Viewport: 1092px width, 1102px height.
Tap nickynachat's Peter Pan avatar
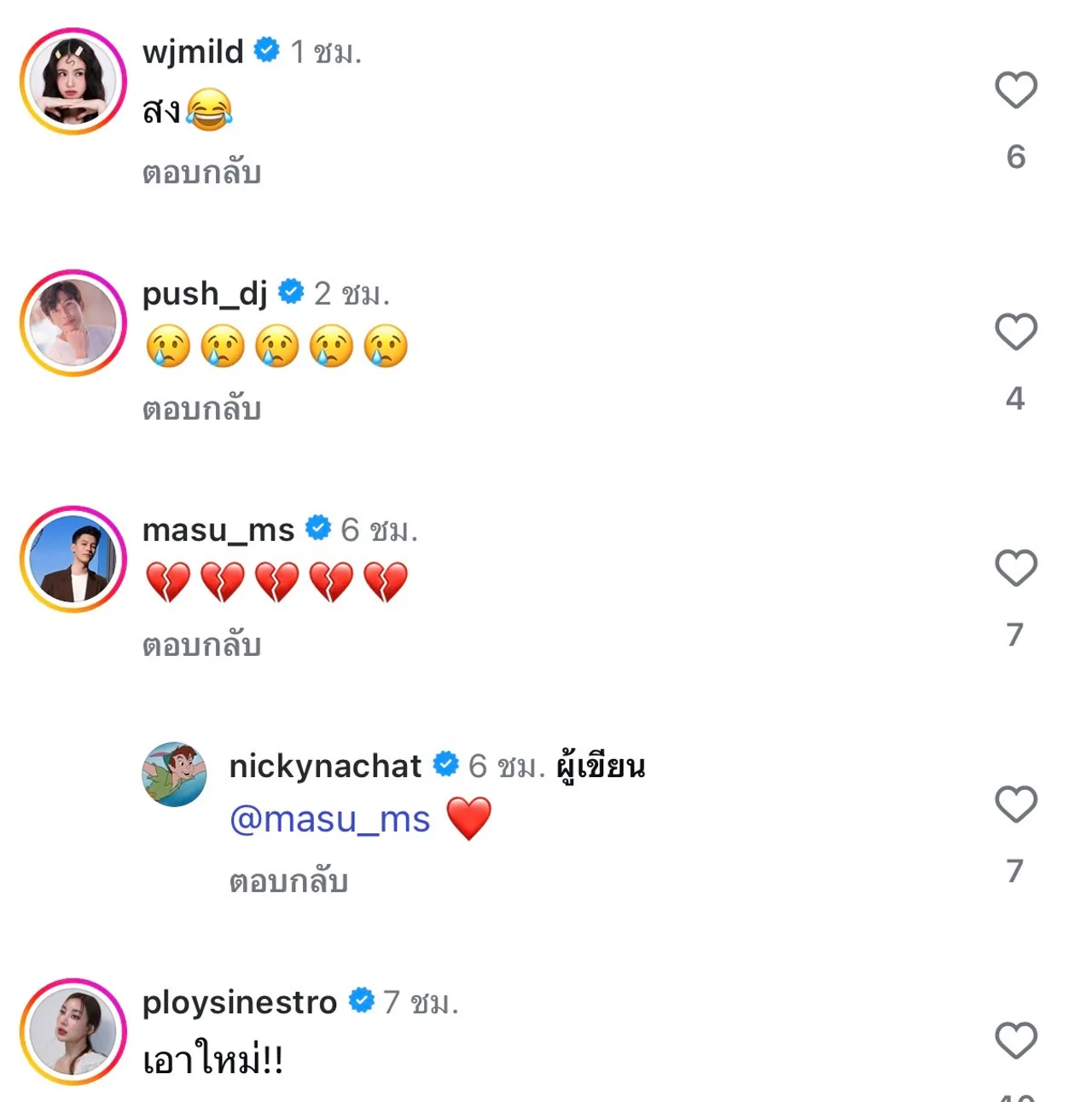pyautogui.click(x=174, y=774)
